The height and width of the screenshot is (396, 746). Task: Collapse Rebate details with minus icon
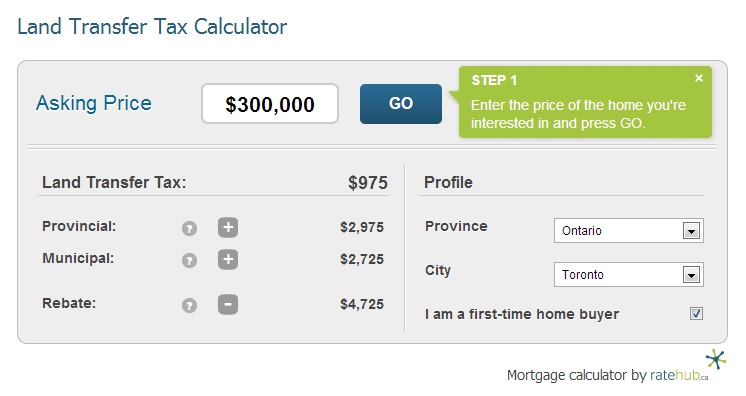point(228,304)
